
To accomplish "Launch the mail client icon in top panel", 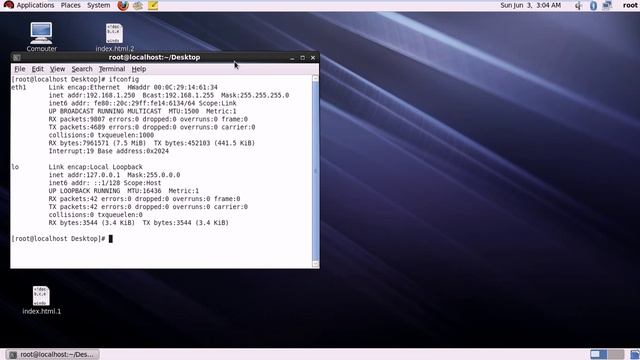I will tap(138, 6).
